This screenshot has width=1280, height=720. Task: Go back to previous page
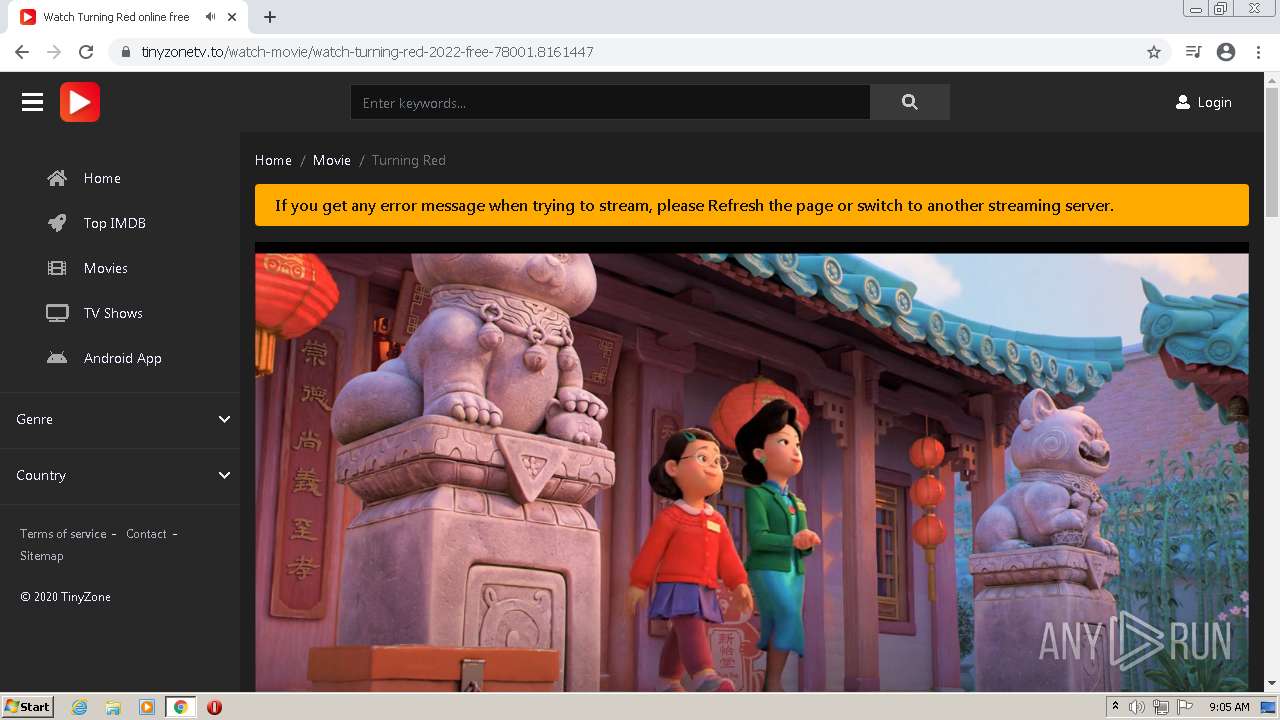click(22, 52)
